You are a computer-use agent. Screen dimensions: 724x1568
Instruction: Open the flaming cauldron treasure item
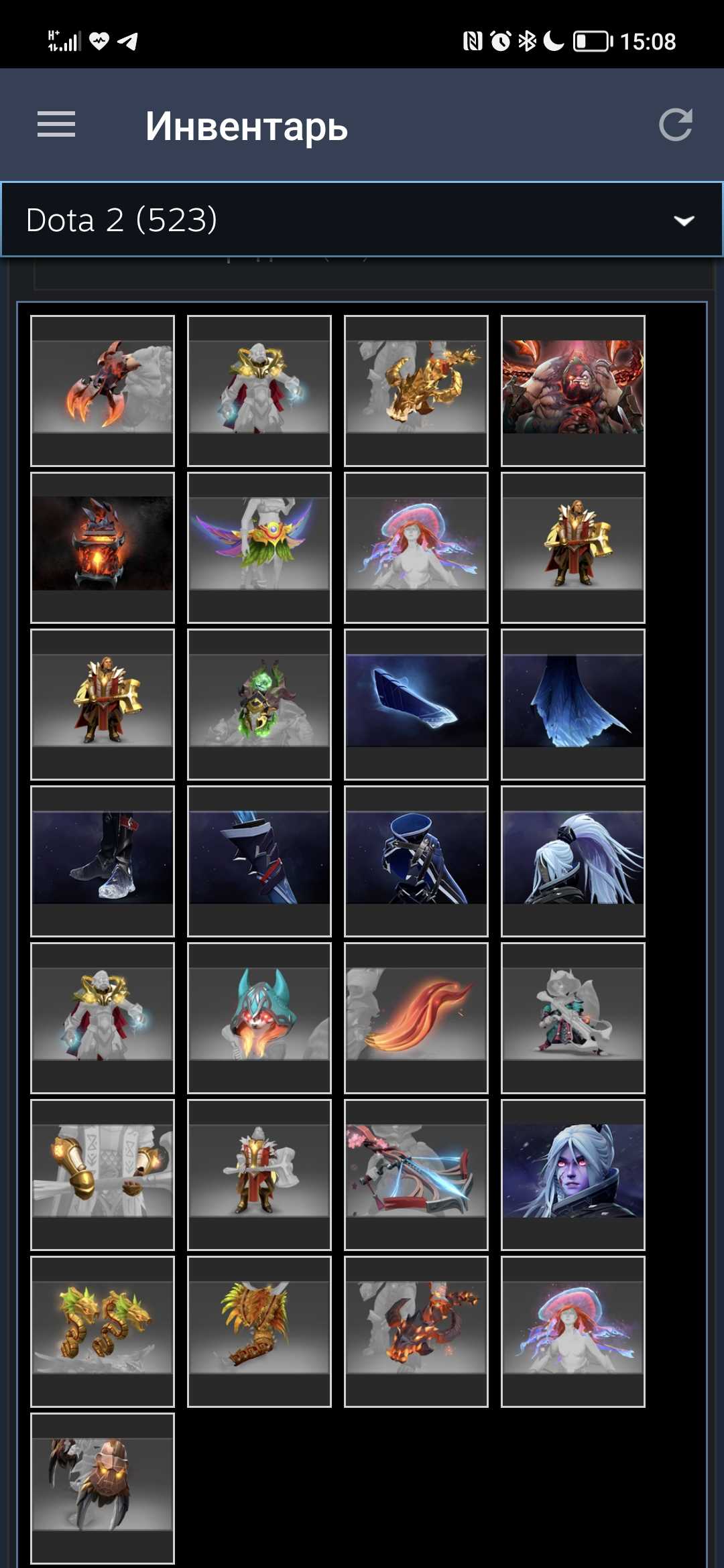click(x=103, y=547)
